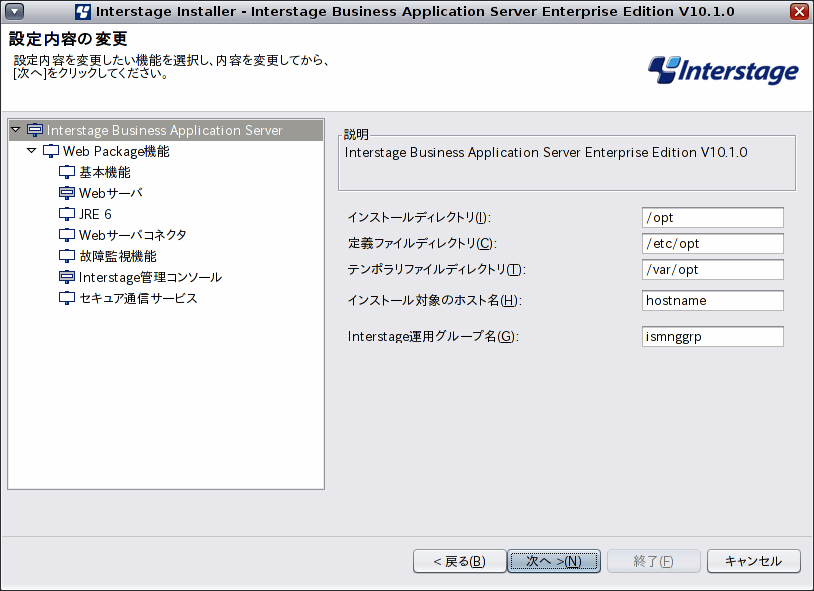Collapse the Interstage Business Application Server tree node
814x591 pixels.
(x=16, y=129)
